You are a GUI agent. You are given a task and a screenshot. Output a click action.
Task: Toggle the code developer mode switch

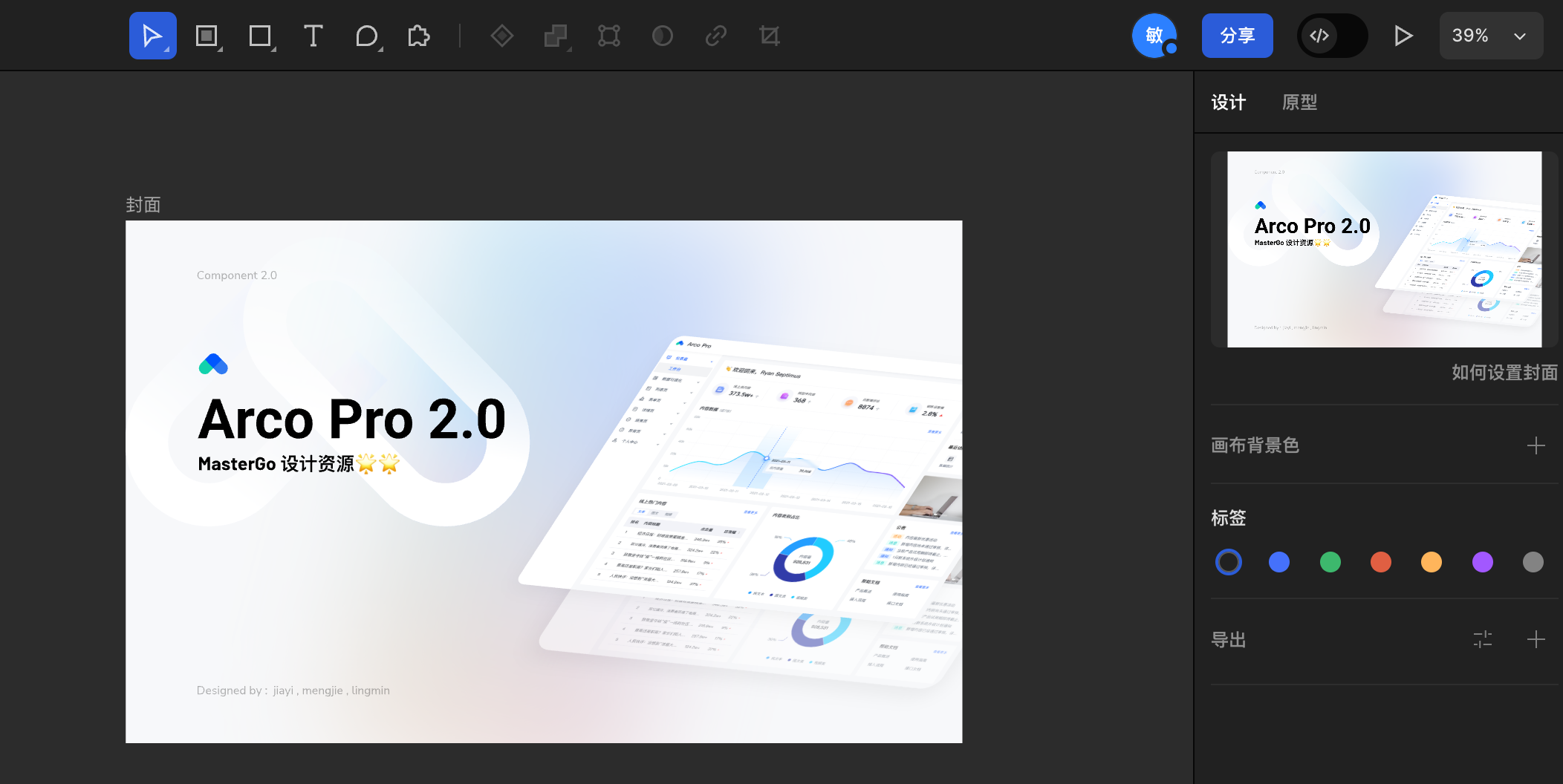click(x=1333, y=36)
